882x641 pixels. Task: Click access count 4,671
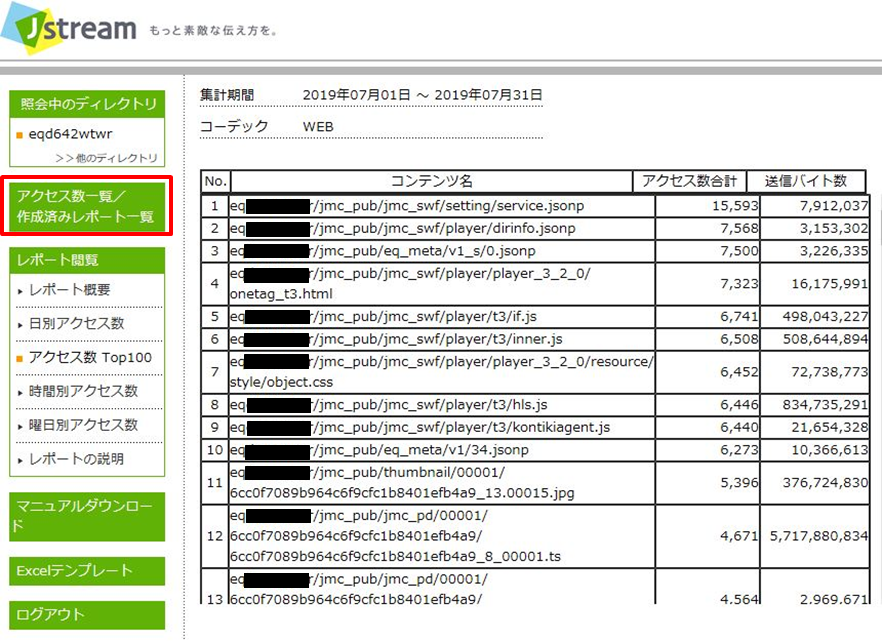[739, 536]
